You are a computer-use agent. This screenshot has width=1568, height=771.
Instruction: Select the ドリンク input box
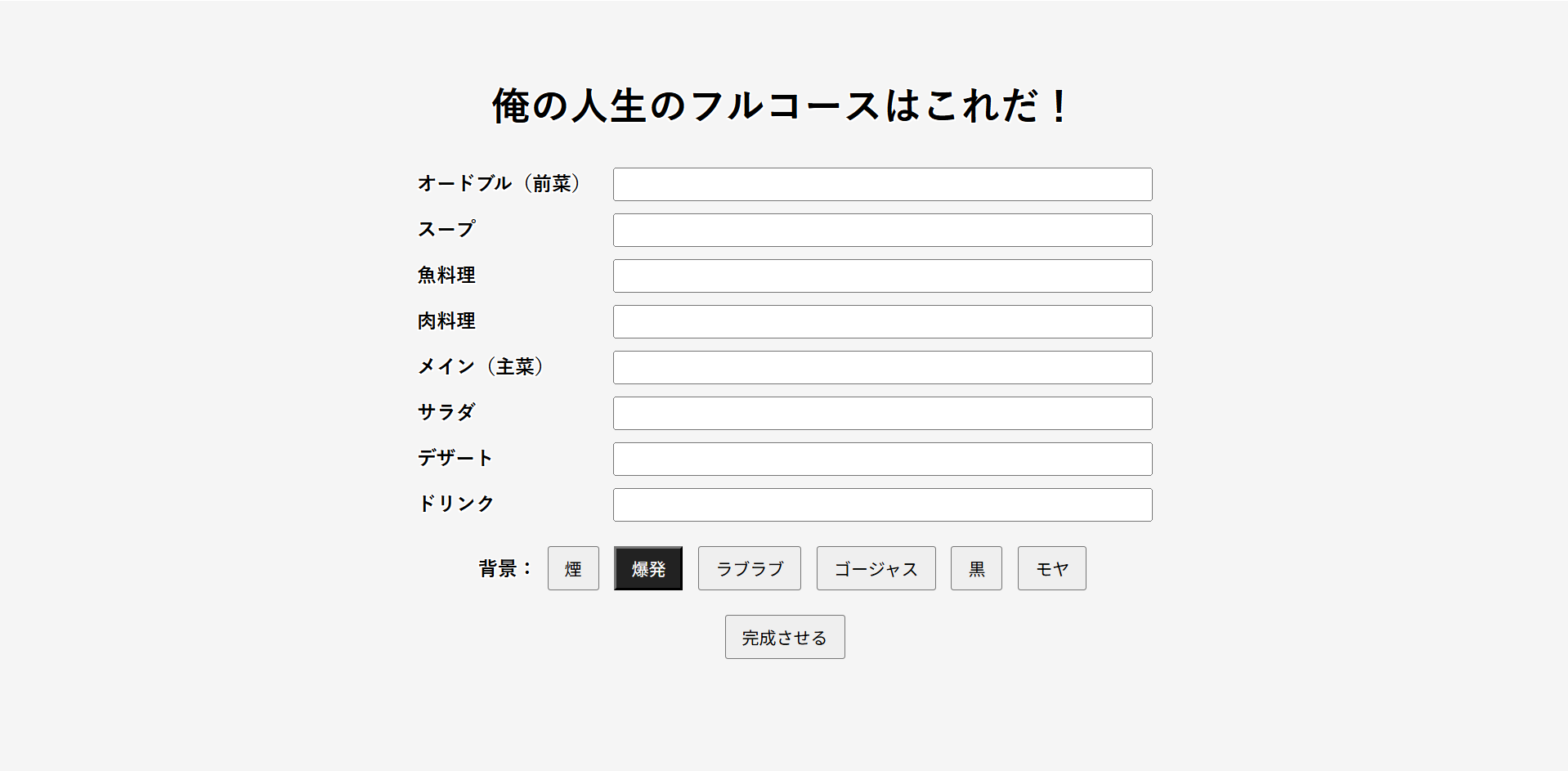882,504
